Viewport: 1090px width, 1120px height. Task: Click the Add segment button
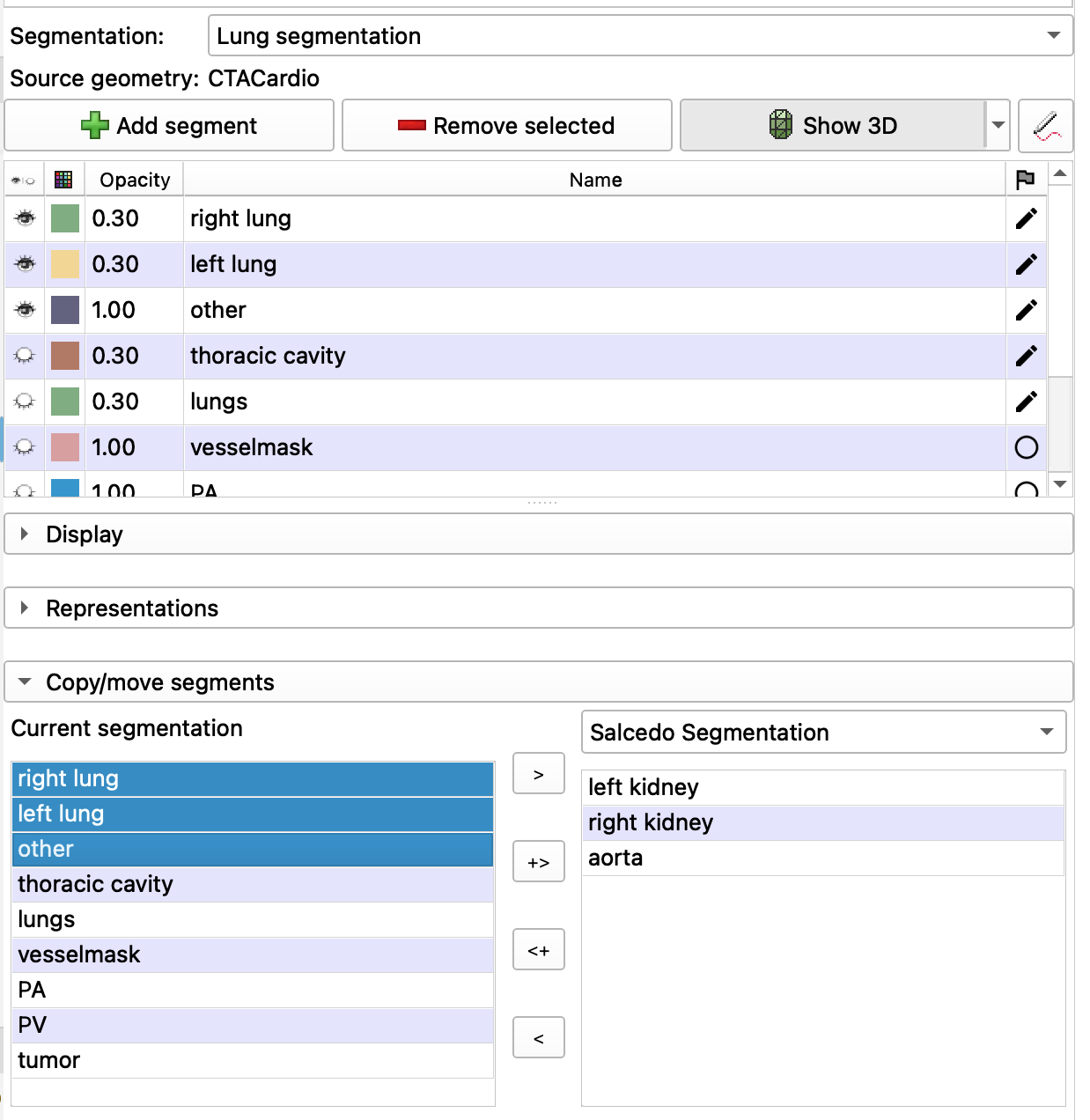169,126
